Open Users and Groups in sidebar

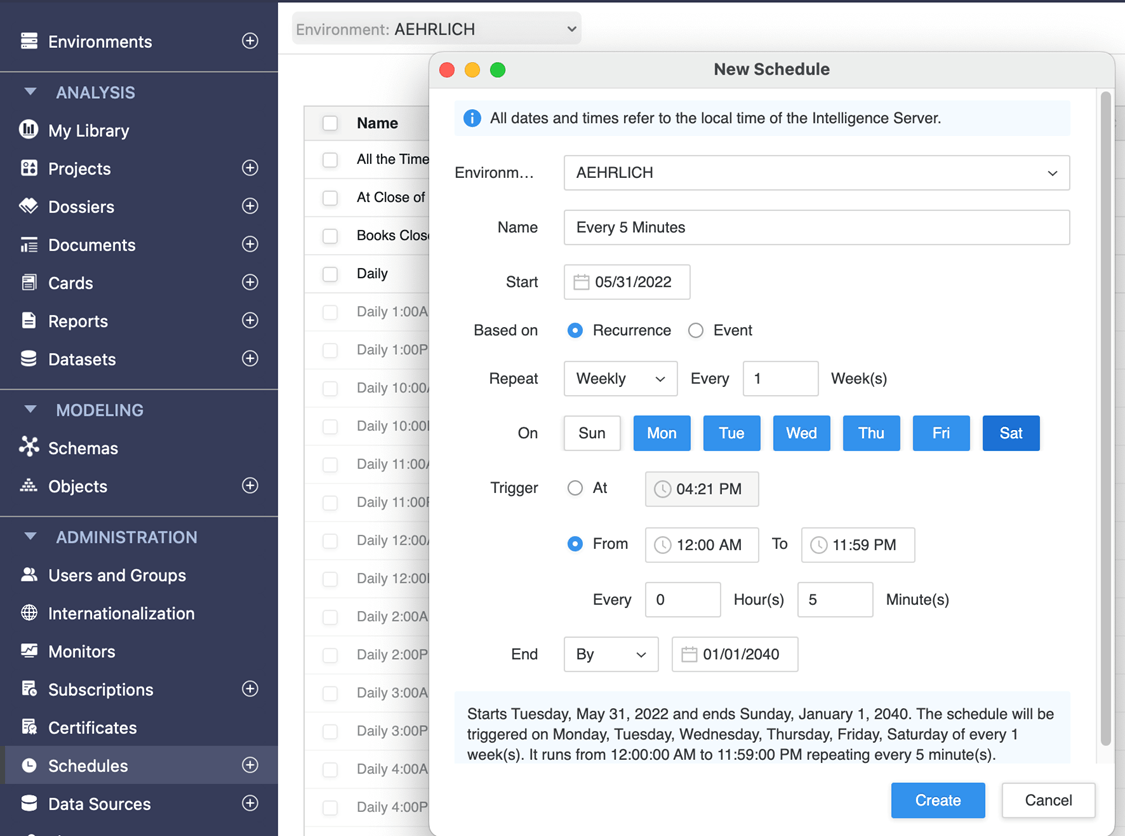point(116,575)
